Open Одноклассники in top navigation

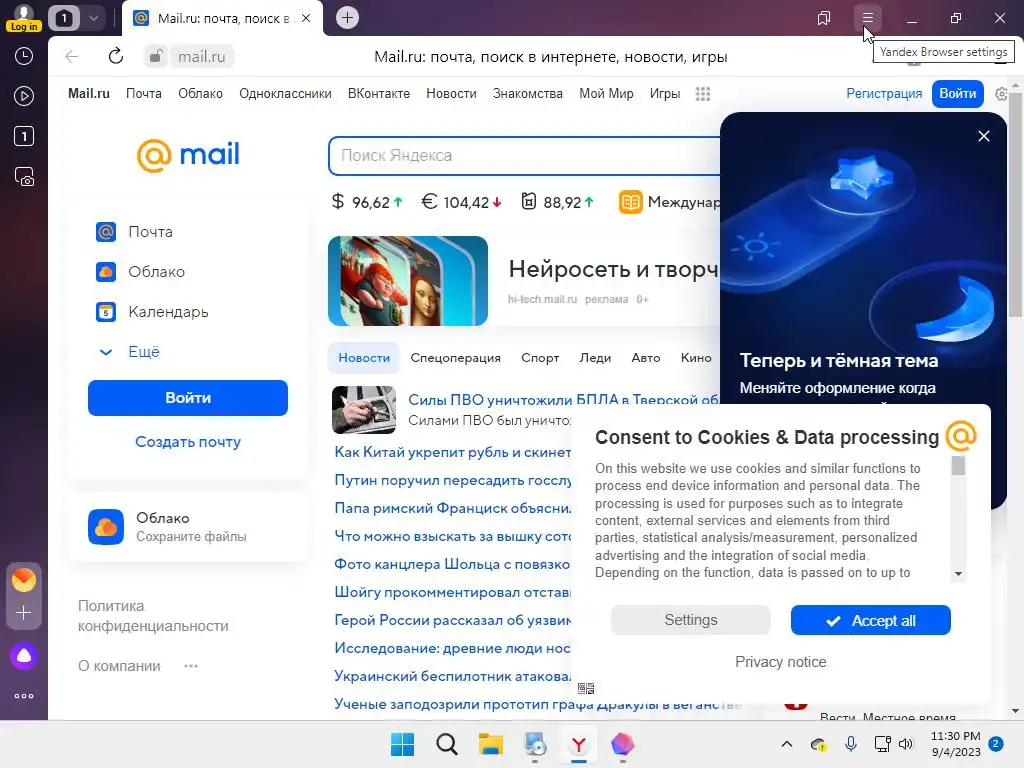(285, 94)
